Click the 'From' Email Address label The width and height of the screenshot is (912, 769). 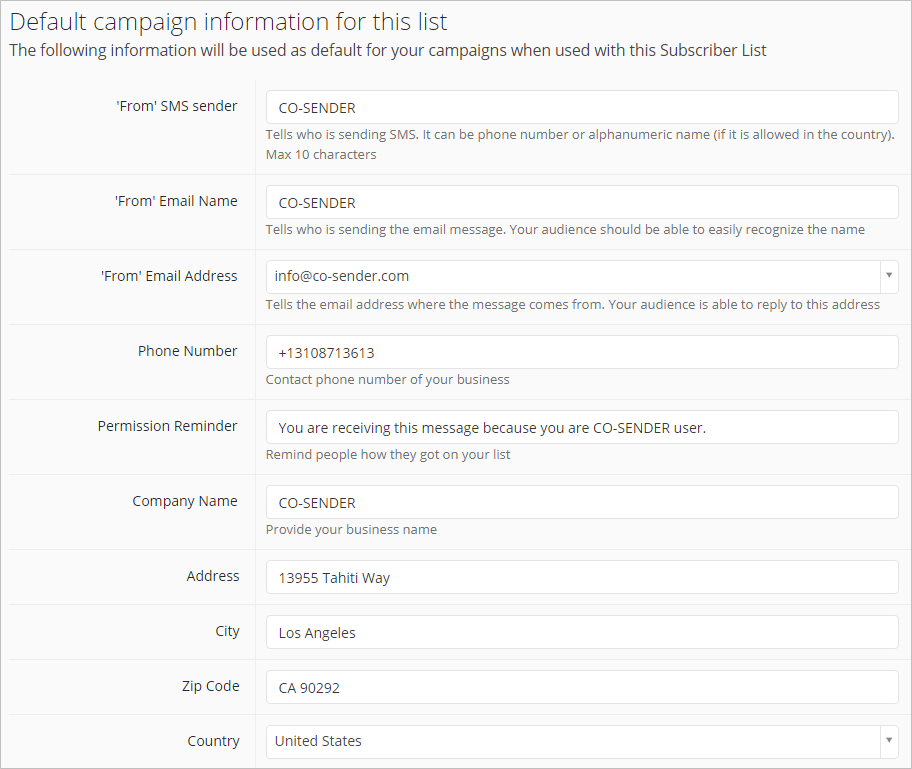[169, 276]
